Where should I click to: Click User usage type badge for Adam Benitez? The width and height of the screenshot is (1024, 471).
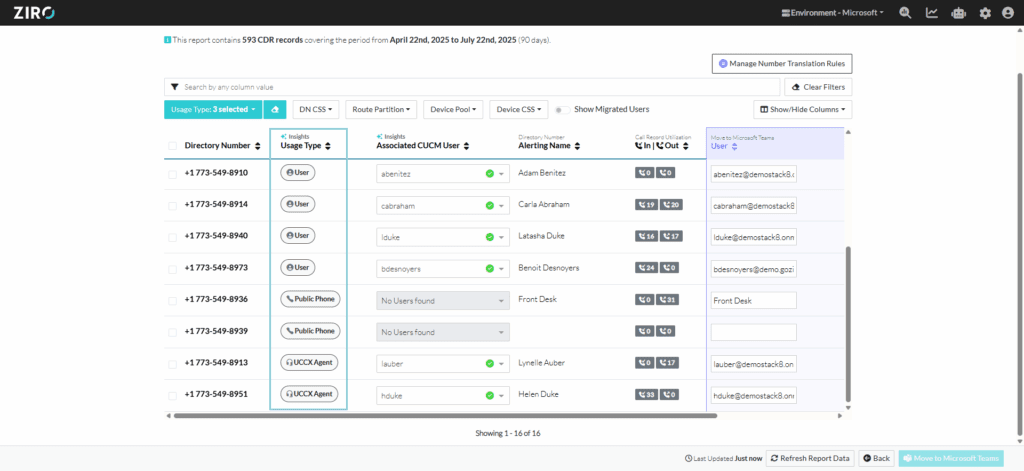pos(298,172)
